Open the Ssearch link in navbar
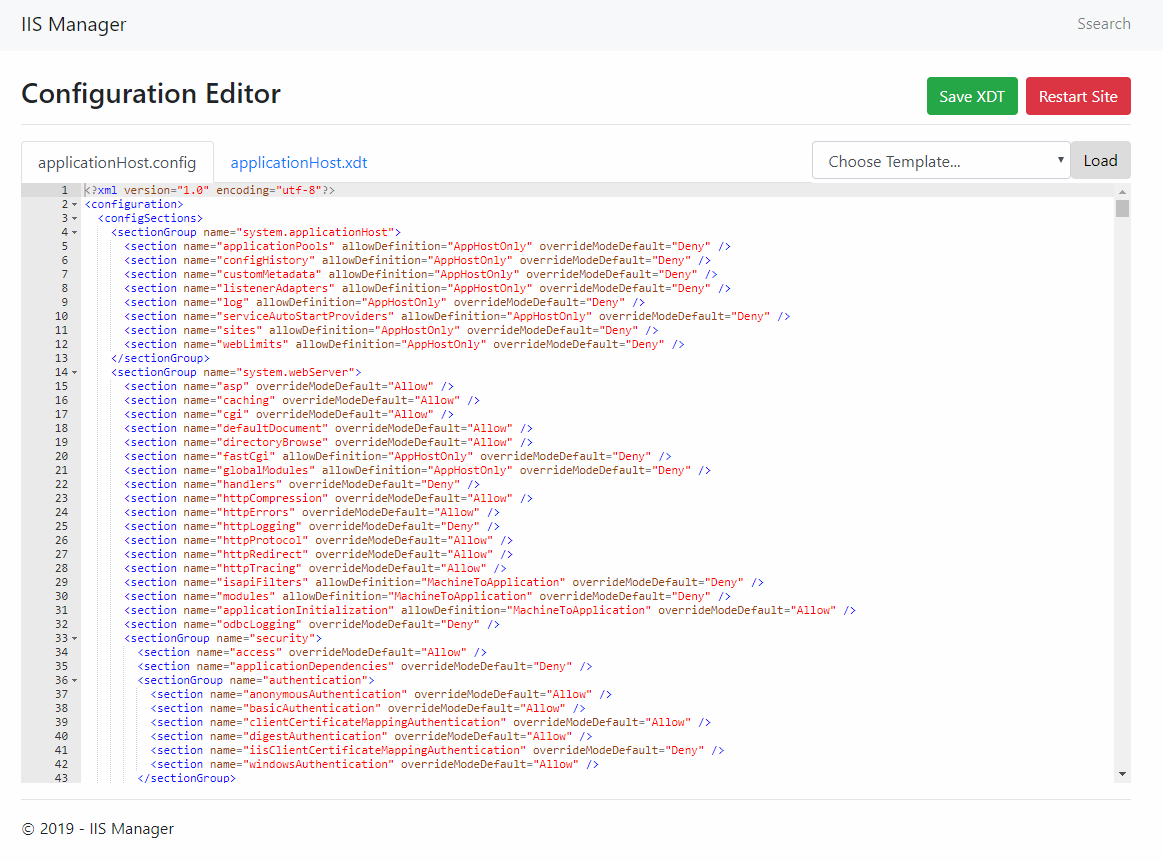The image size is (1163, 861). click(1104, 24)
